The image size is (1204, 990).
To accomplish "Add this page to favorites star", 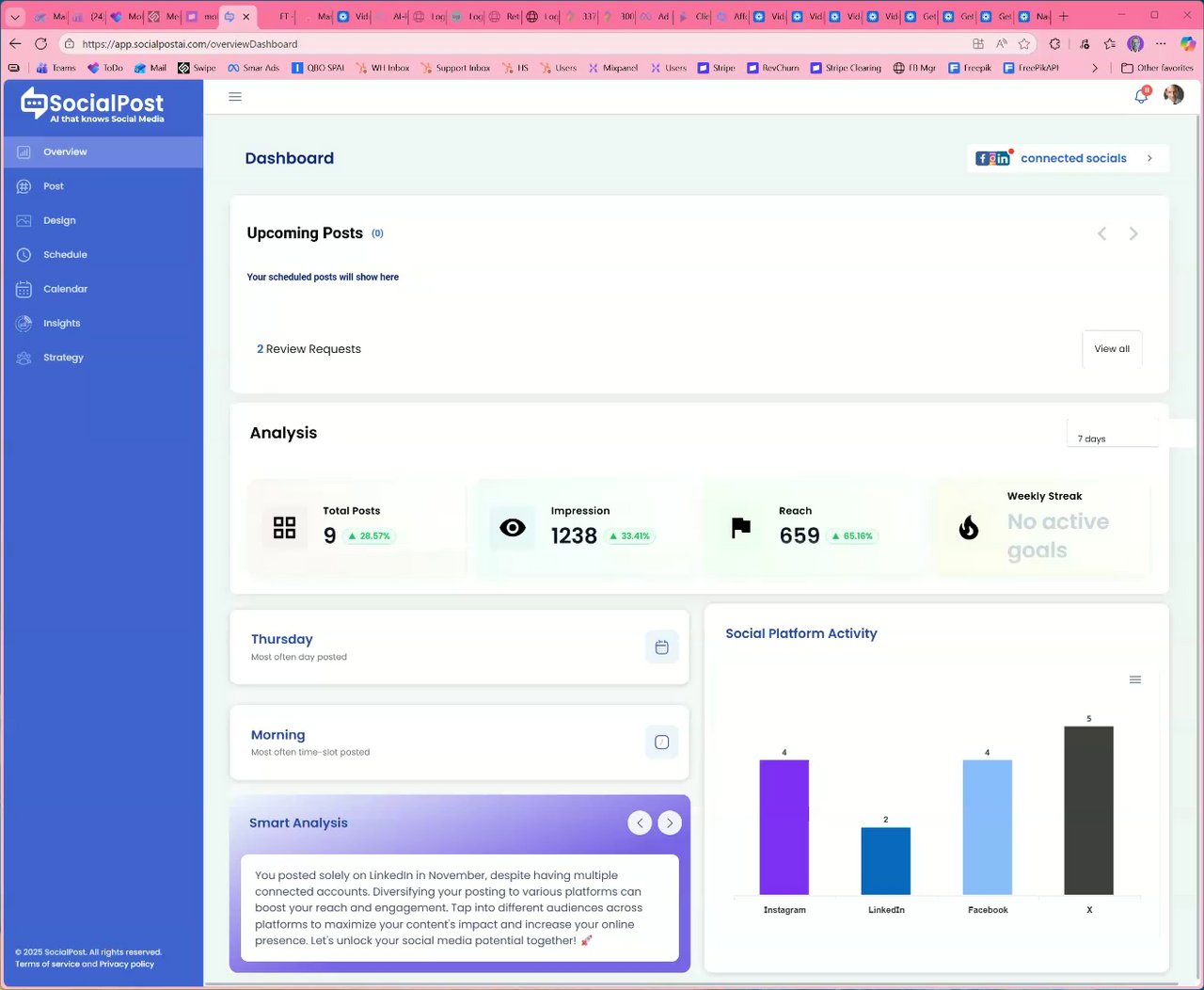I will pos(1024,44).
